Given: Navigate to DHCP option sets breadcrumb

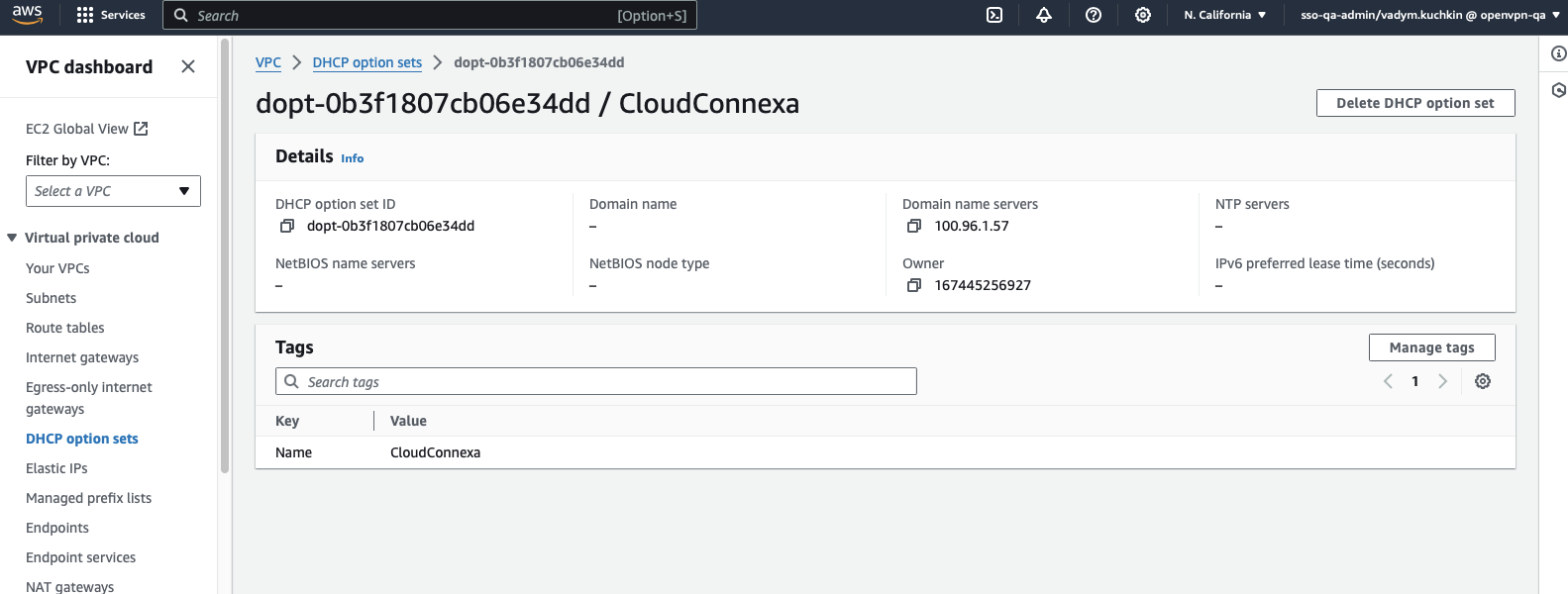Looking at the screenshot, I should pyautogui.click(x=366, y=62).
